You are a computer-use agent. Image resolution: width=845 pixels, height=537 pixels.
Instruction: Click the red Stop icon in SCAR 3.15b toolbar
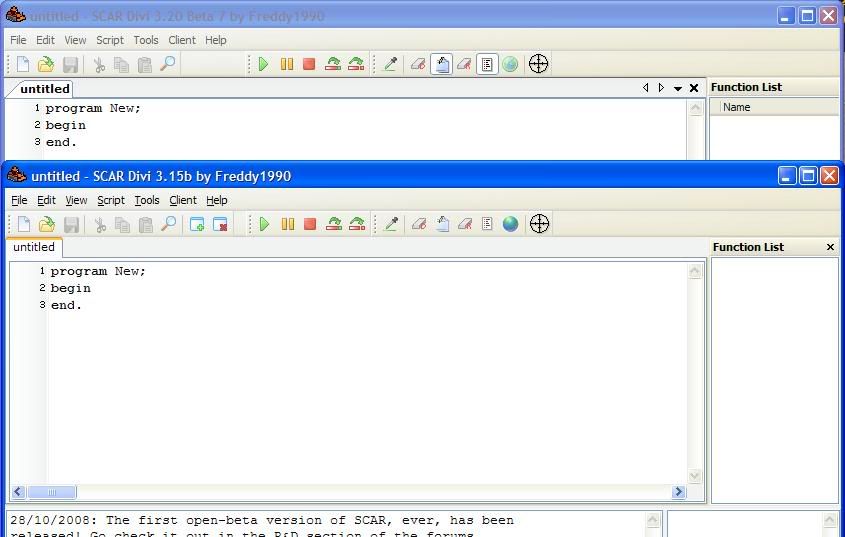(310, 224)
